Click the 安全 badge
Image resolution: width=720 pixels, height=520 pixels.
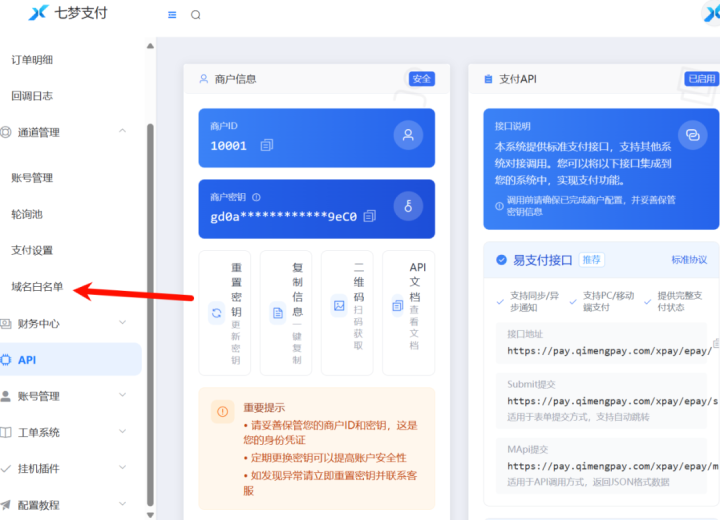(422, 79)
